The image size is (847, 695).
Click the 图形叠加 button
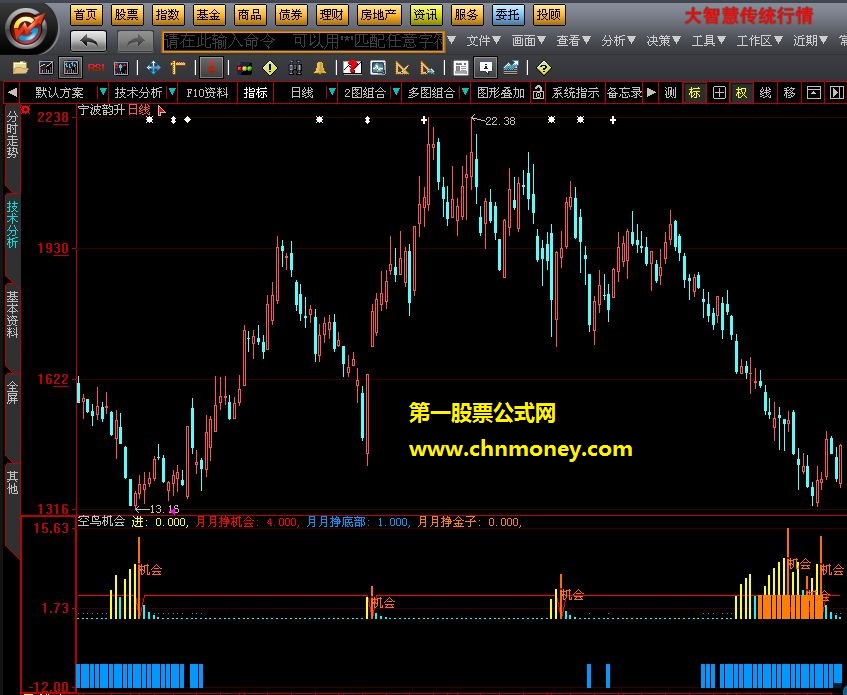501,93
